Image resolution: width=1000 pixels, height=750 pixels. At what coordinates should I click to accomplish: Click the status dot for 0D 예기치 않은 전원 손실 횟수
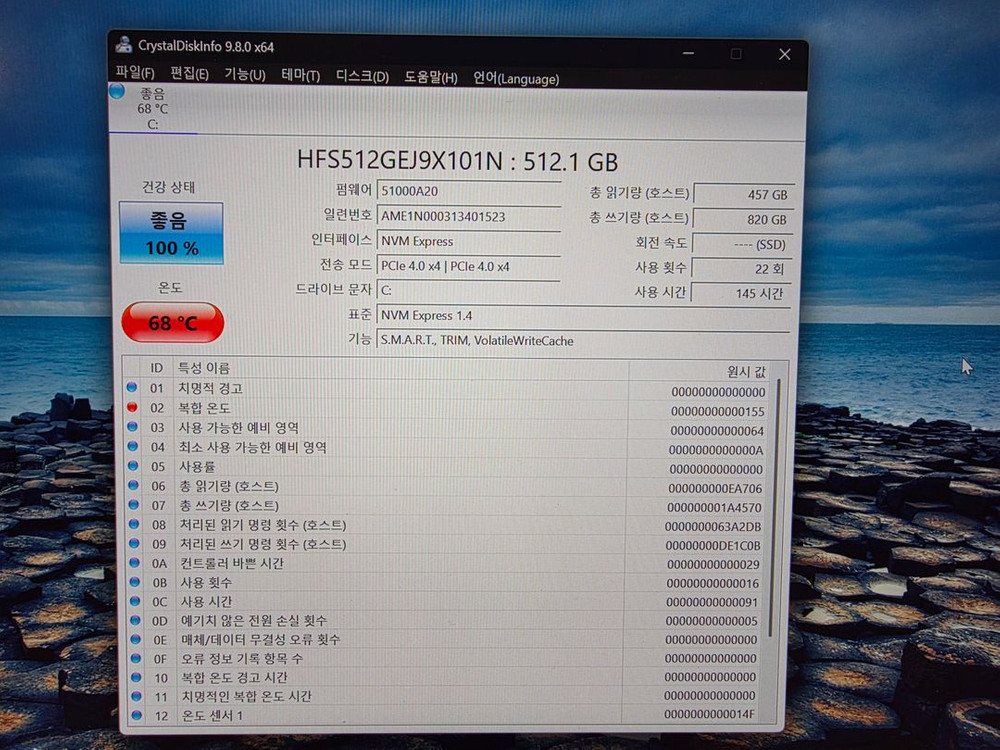pyautogui.click(x=135, y=620)
